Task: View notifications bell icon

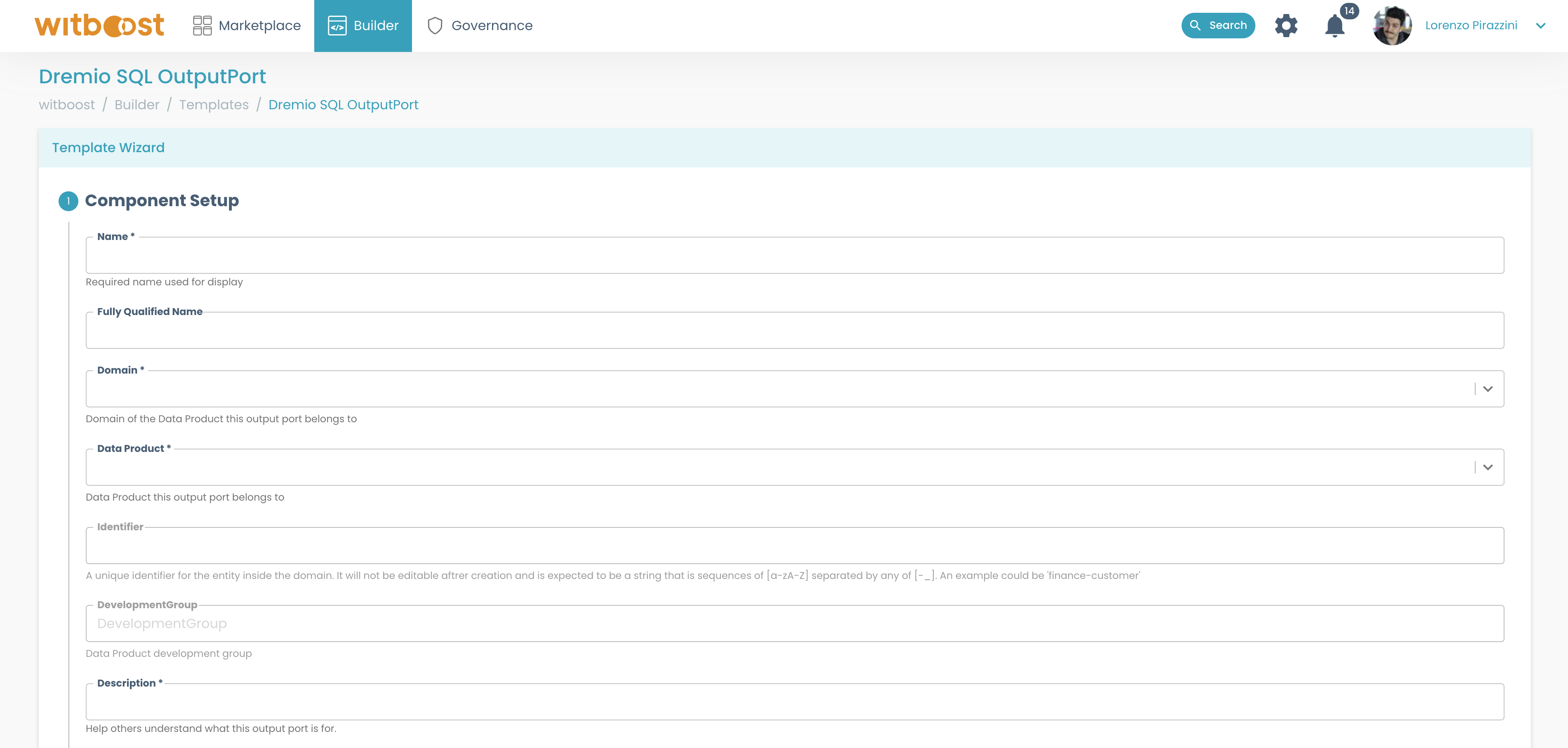Action: pyautogui.click(x=1334, y=25)
